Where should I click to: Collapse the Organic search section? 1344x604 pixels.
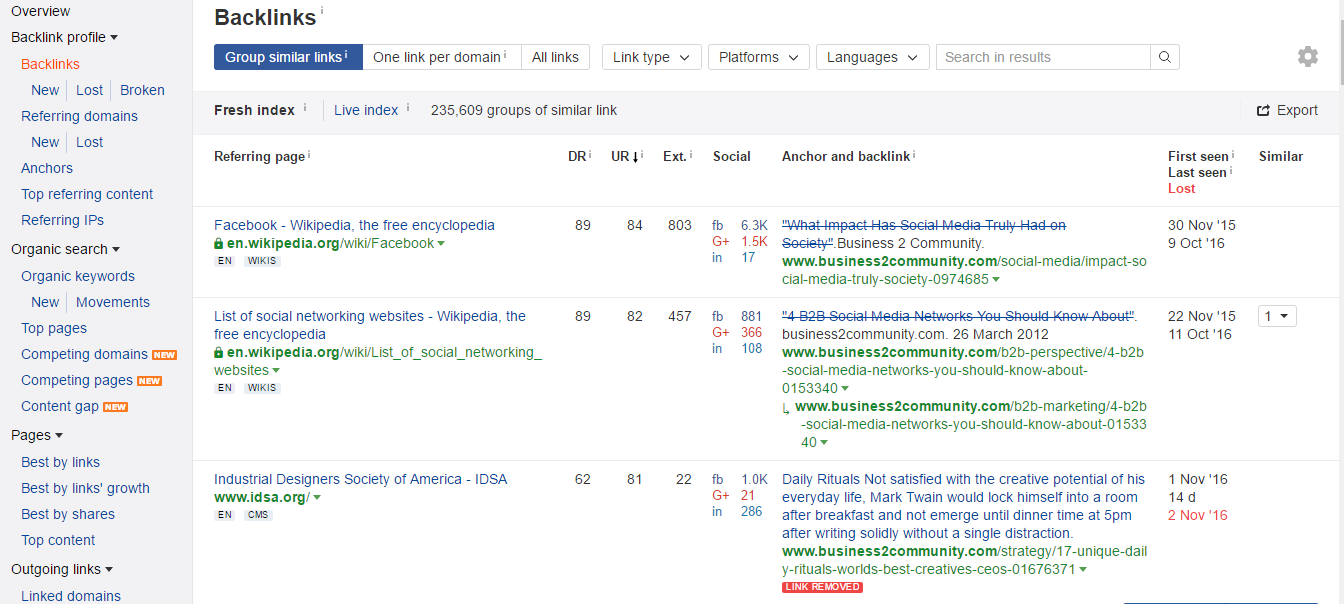click(x=65, y=249)
